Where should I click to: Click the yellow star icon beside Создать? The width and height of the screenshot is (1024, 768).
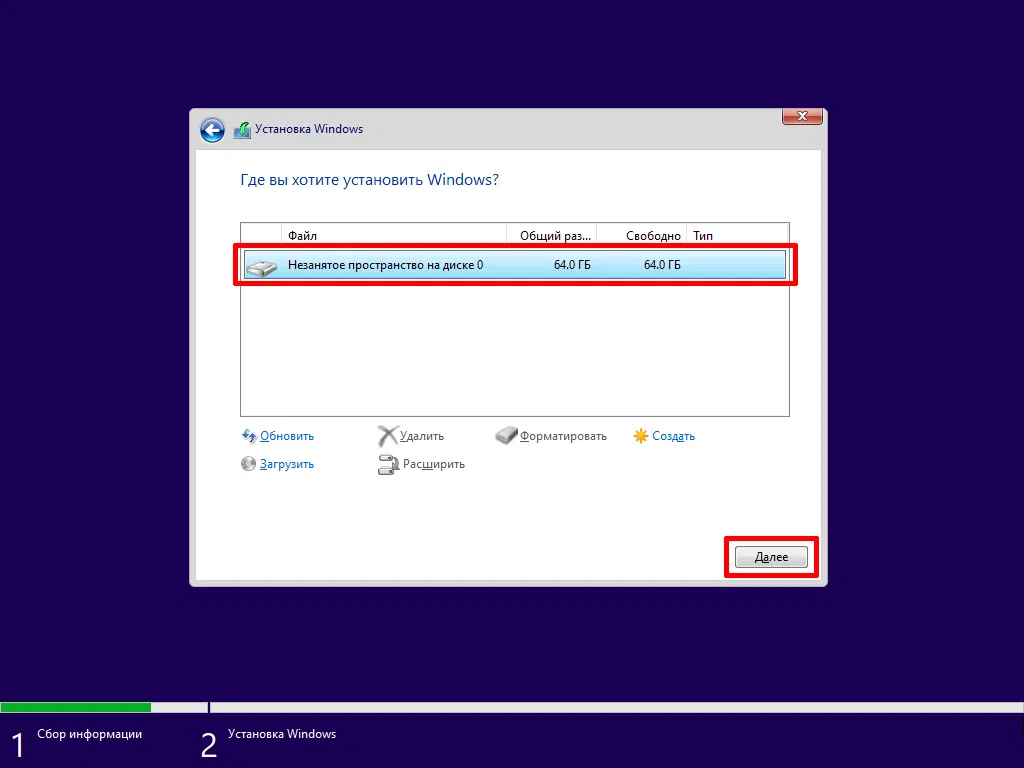pos(640,436)
